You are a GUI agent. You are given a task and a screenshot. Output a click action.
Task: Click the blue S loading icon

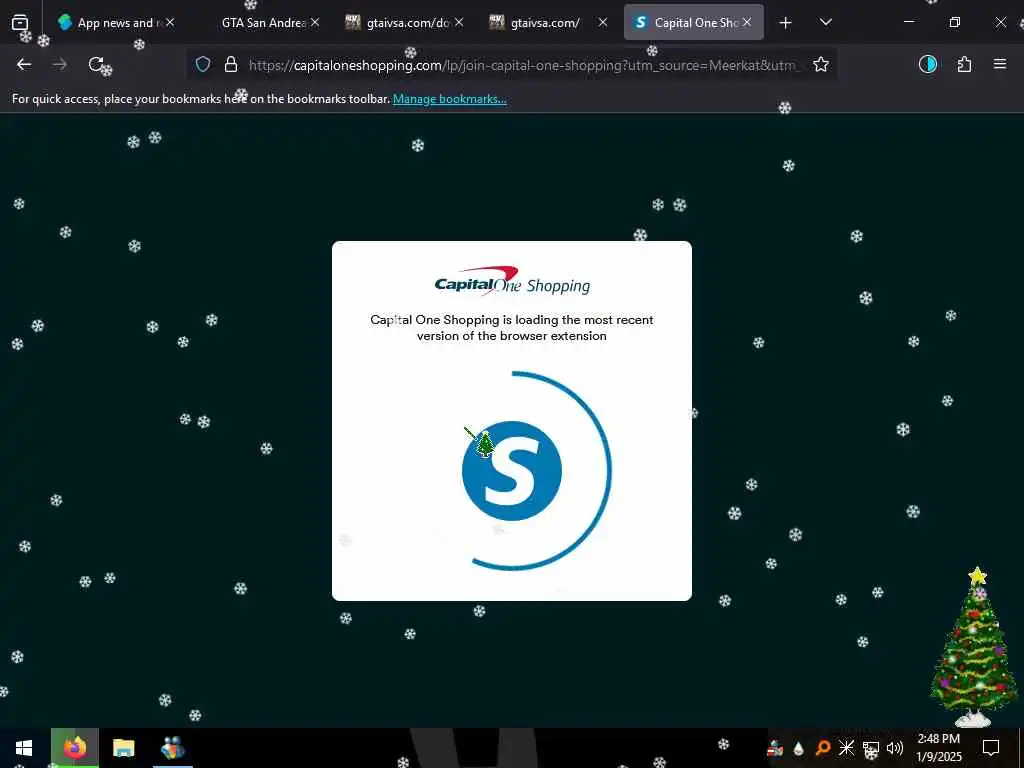512,471
